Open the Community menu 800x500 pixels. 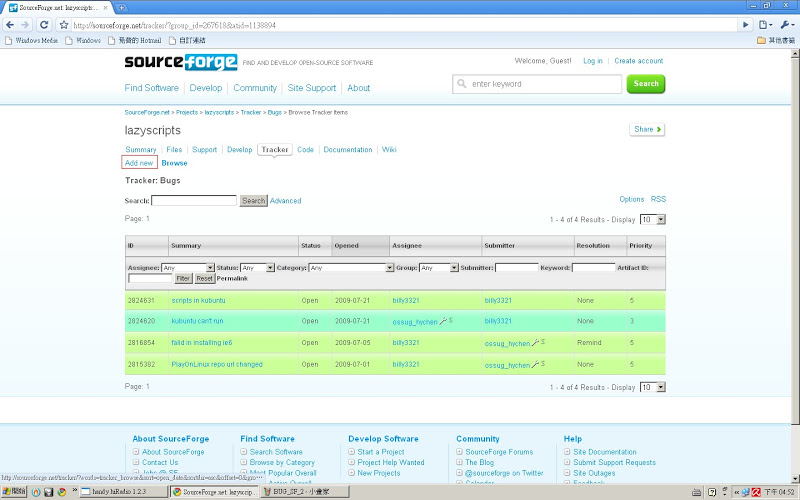(255, 88)
